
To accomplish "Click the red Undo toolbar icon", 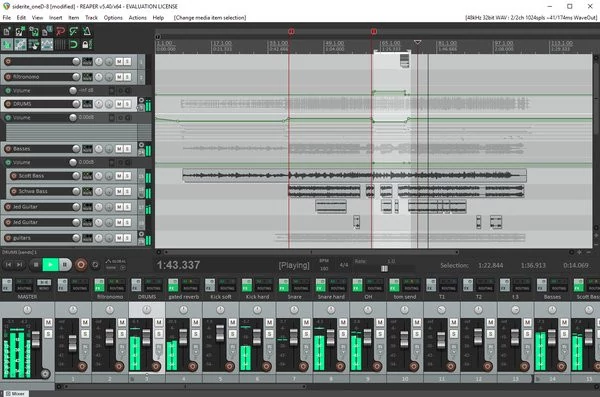I will pos(60,31).
